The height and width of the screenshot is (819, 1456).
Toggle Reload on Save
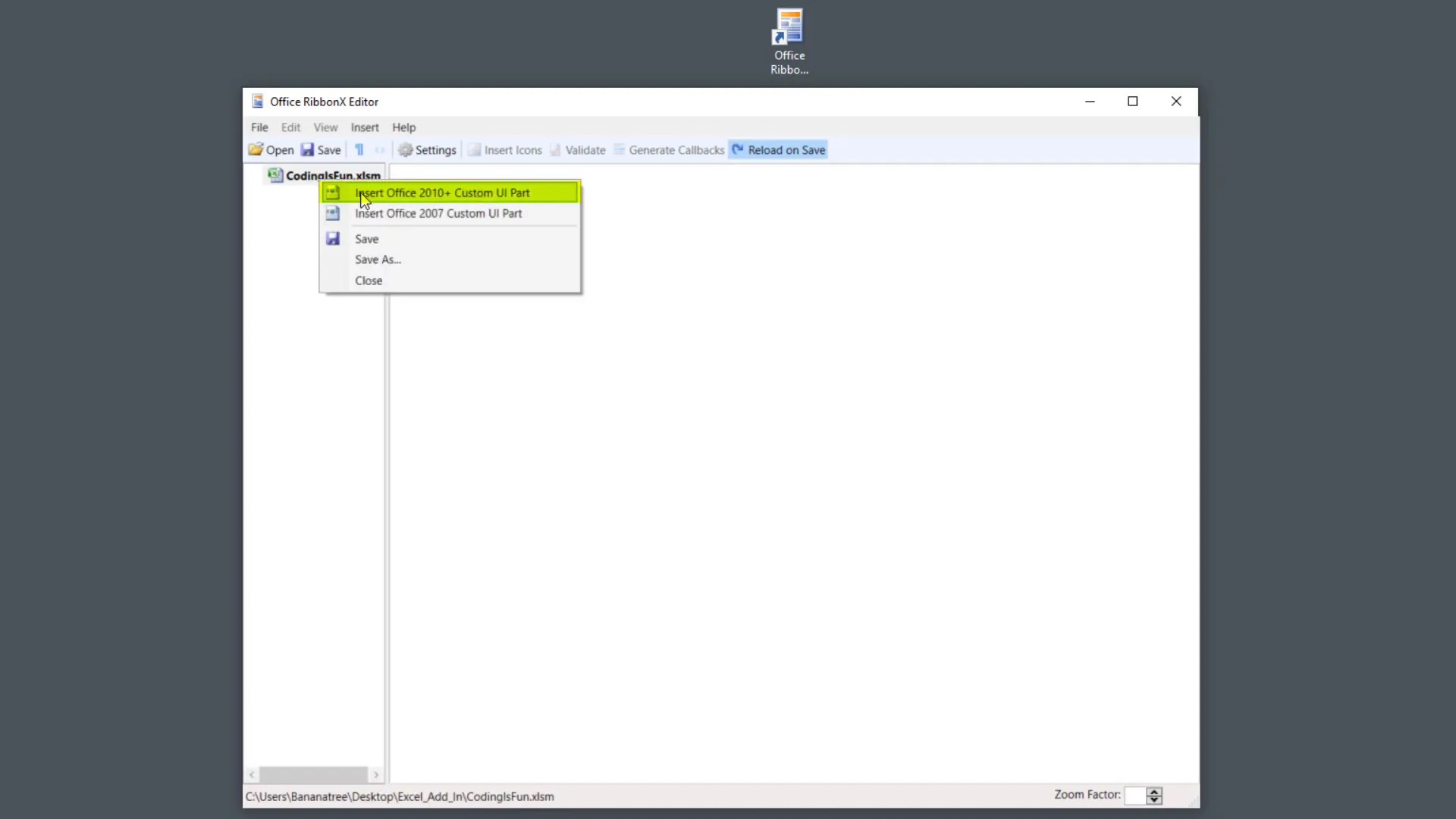779,149
